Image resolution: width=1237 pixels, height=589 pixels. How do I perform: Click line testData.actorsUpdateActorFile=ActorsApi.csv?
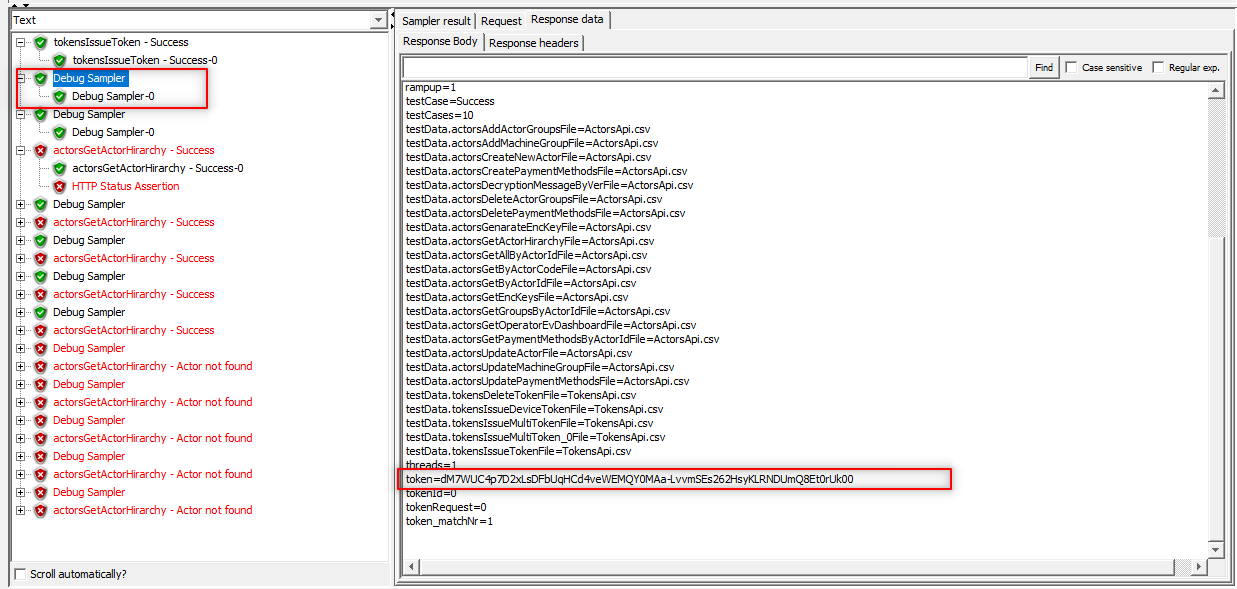[x=519, y=353]
